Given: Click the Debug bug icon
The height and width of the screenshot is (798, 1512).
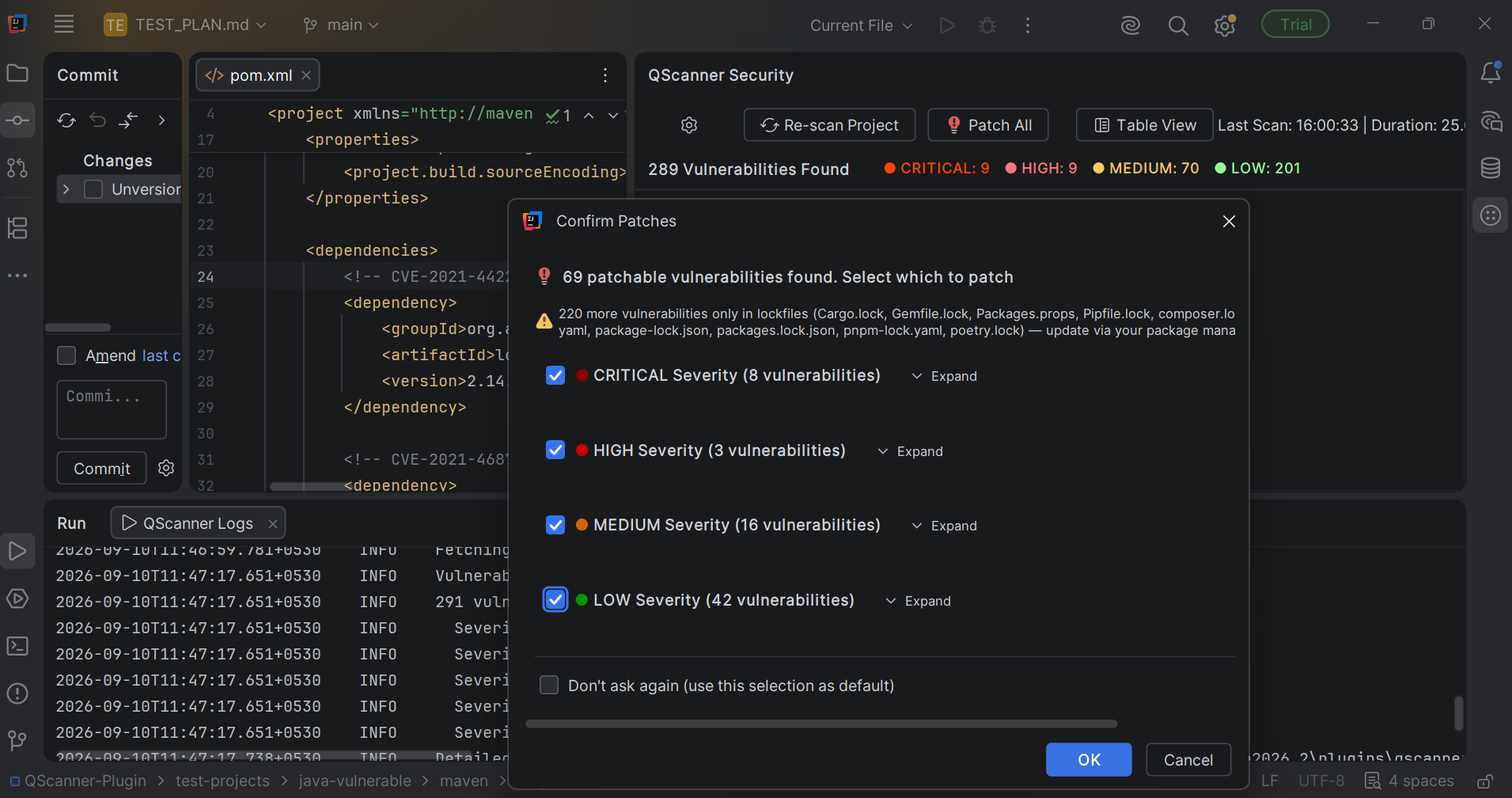Looking at the screenshot, I should (x=987, y=25).
